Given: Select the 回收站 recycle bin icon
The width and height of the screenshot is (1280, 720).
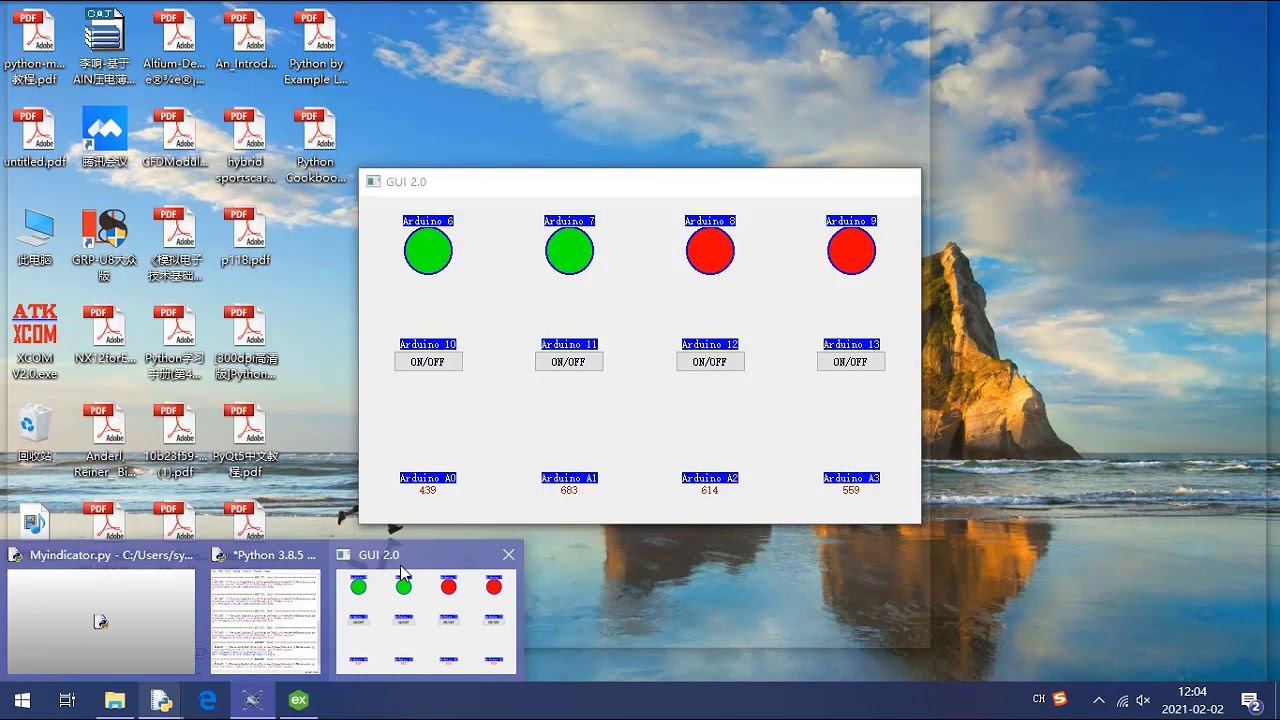Looking at the screenshot, I should point(34,432).
